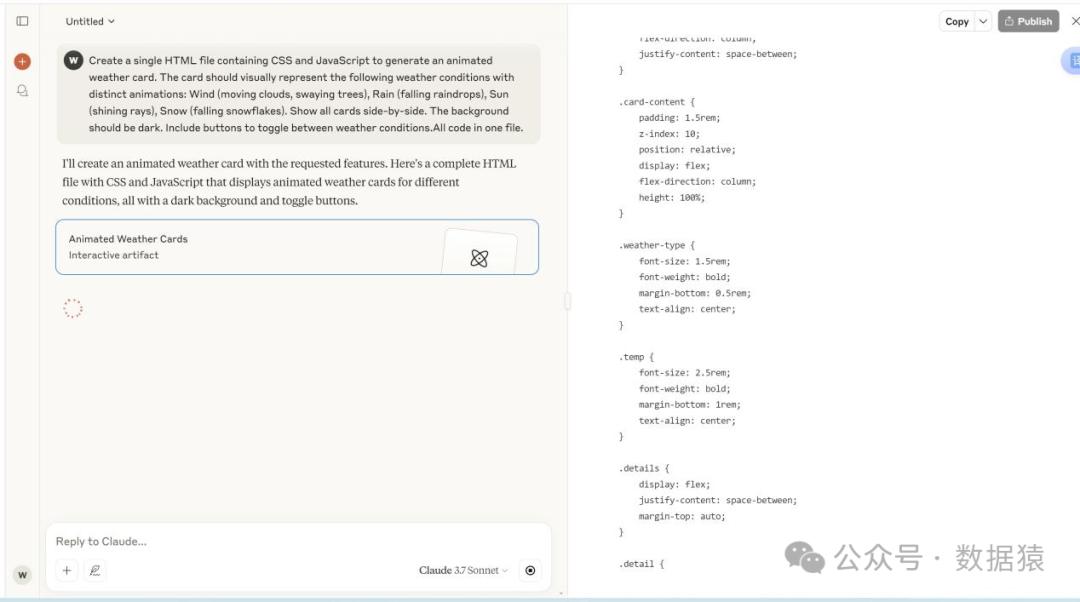This screenshot has width=1080, height=602.
Task: Open the writing style selector icon
Action: [95, 570]
